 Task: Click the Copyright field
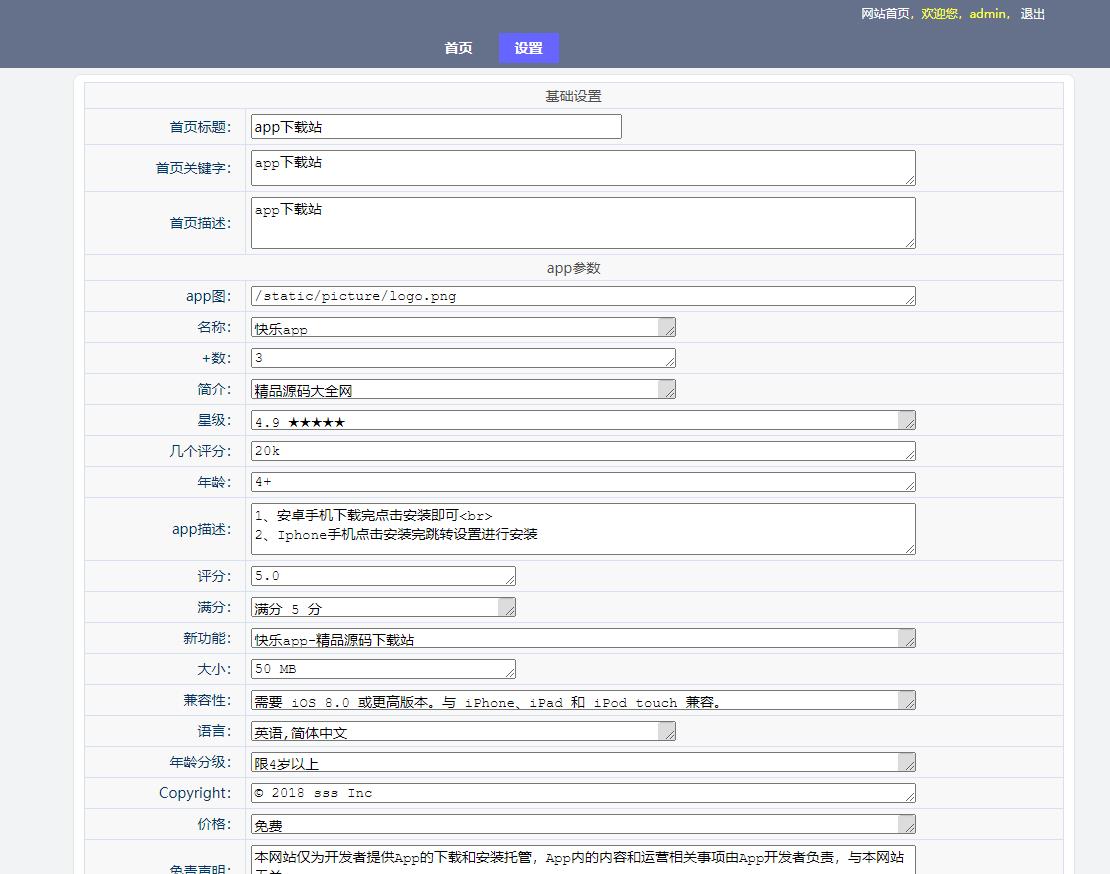(x=582, y=793)
